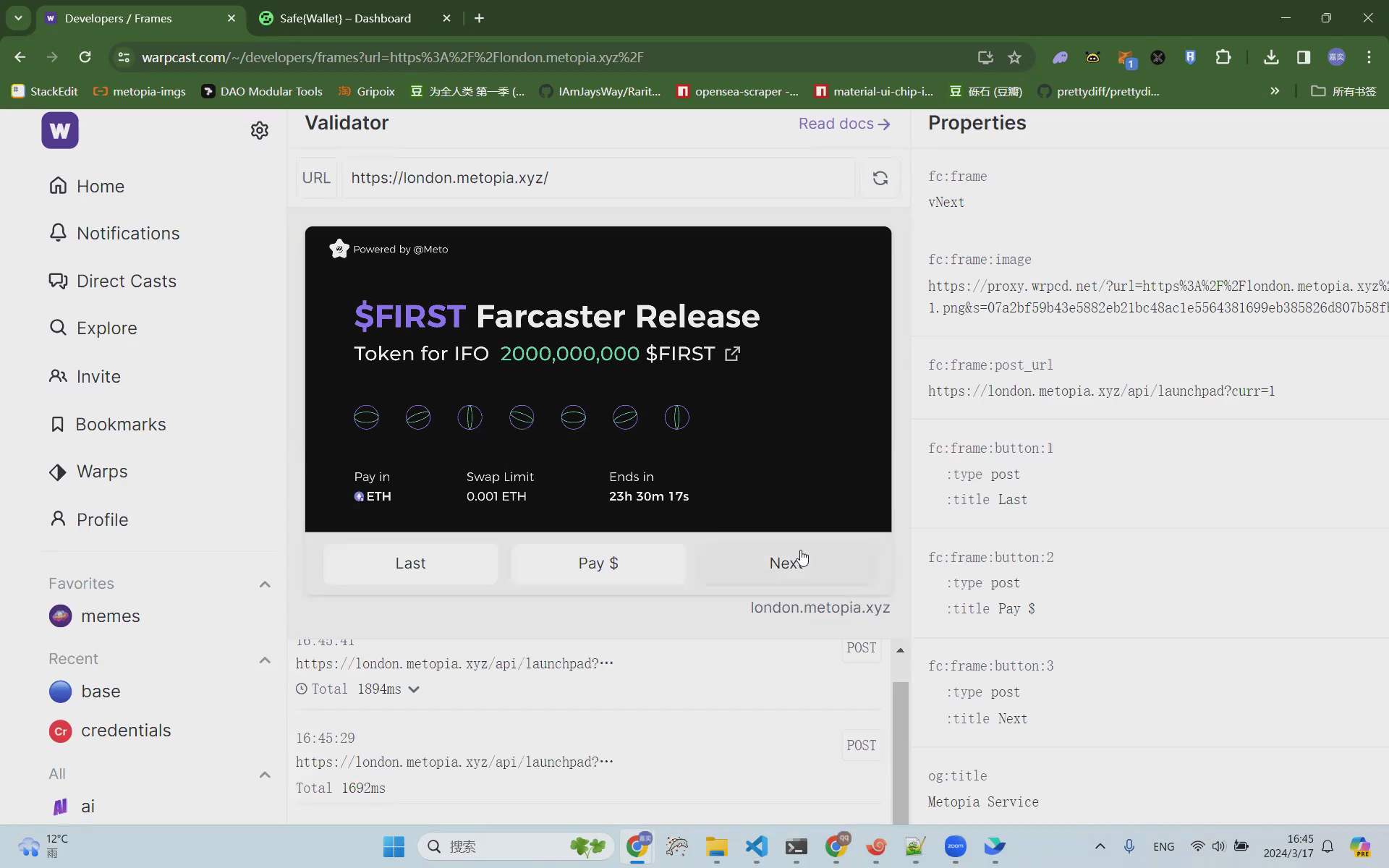Open a new browser tab
1389x868 pixels.
click(x=479, y=18)
